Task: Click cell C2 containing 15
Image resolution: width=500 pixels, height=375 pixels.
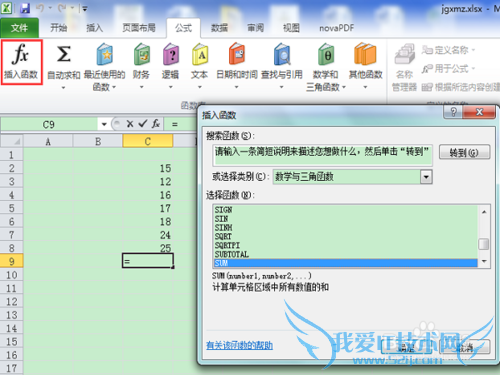Action: point(148,168)
